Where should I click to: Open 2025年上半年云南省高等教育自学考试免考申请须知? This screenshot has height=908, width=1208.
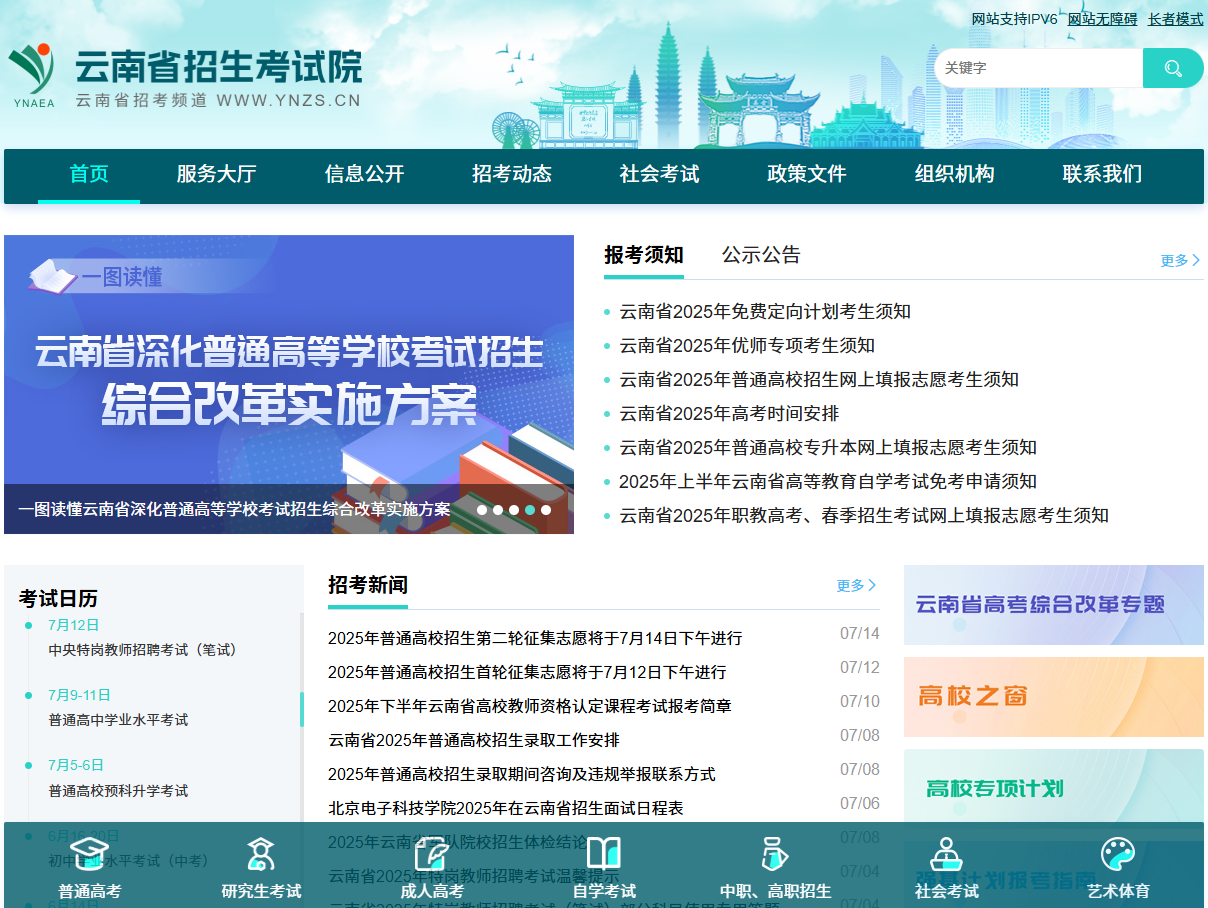coord(828,482)
